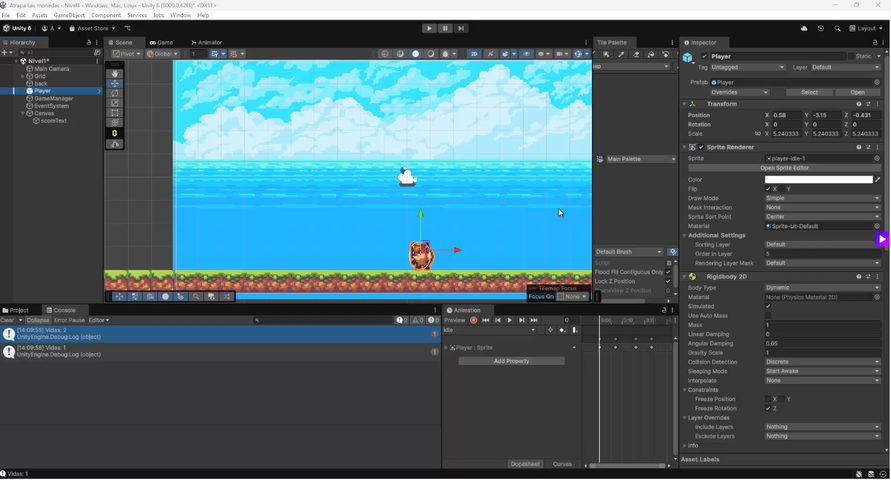Select the Scale tool in scene toolbar

tap(115, 103)
